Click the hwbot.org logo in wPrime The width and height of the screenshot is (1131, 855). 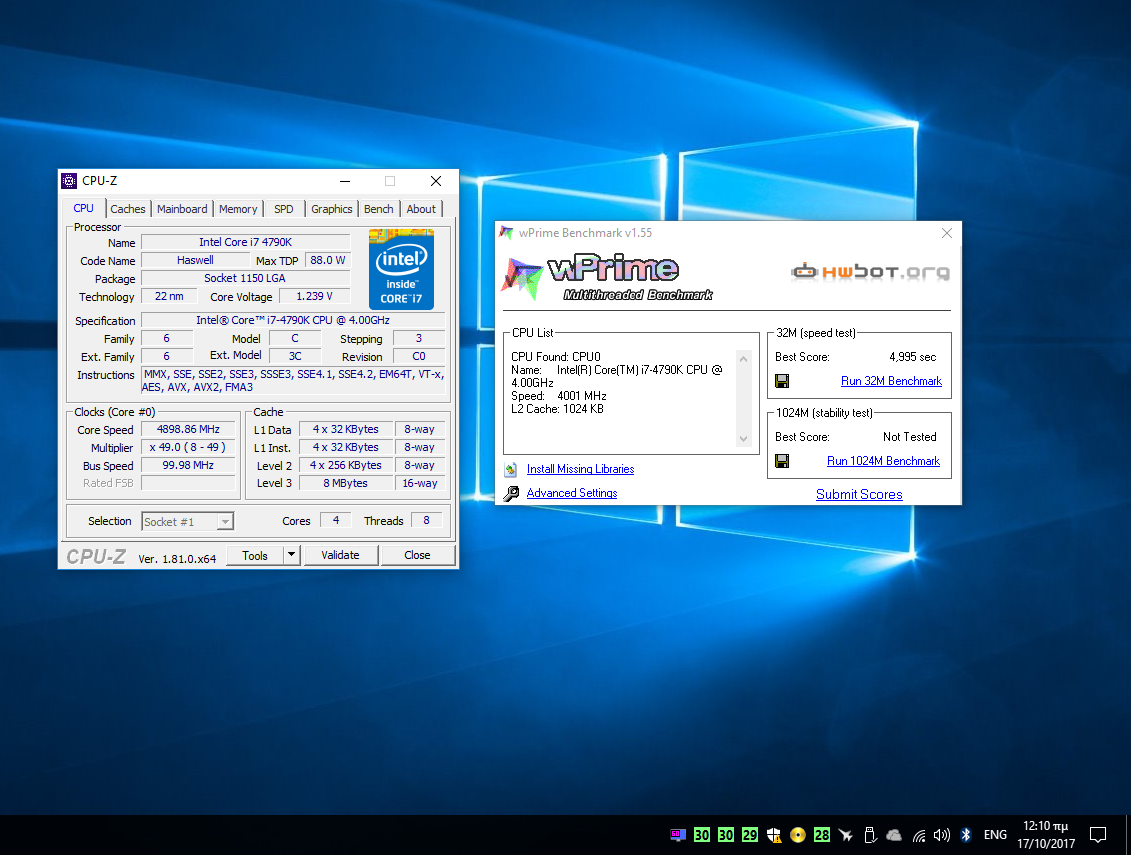click(x=871, y=271)
